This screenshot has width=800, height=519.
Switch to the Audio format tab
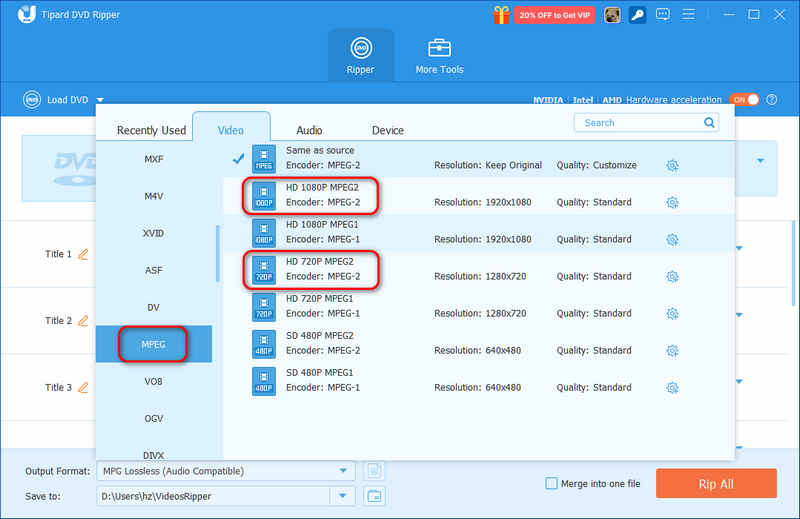pos(309,130)
